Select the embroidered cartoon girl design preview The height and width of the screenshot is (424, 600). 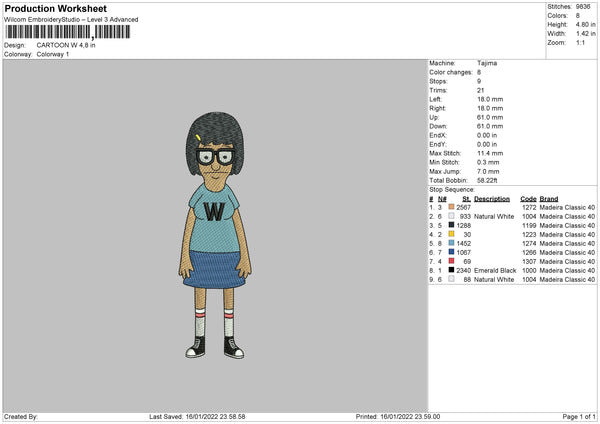click(x=215, y=235)
